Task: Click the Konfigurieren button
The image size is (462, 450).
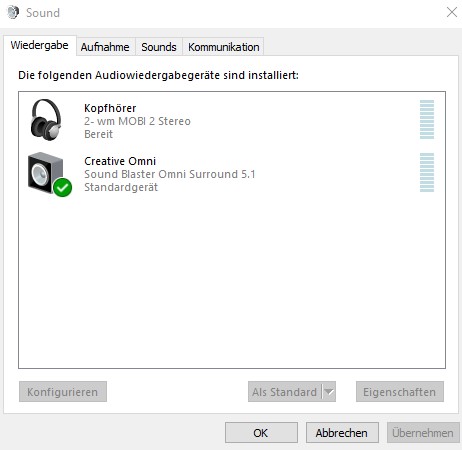Action: click(63, 392)
